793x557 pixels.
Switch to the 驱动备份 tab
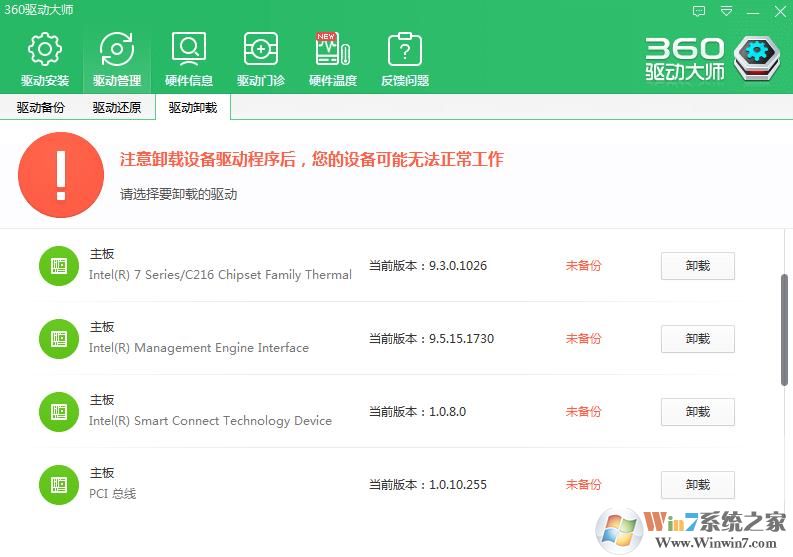[41, 107]
